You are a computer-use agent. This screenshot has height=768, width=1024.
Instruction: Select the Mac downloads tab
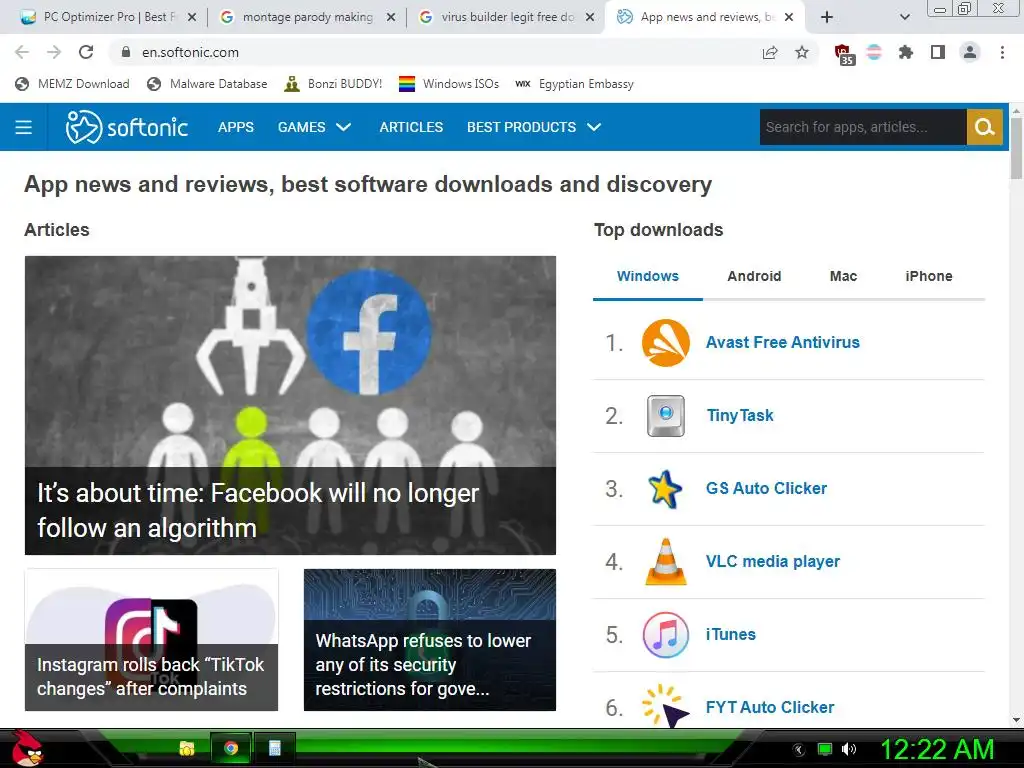click(x=843, y=276)
